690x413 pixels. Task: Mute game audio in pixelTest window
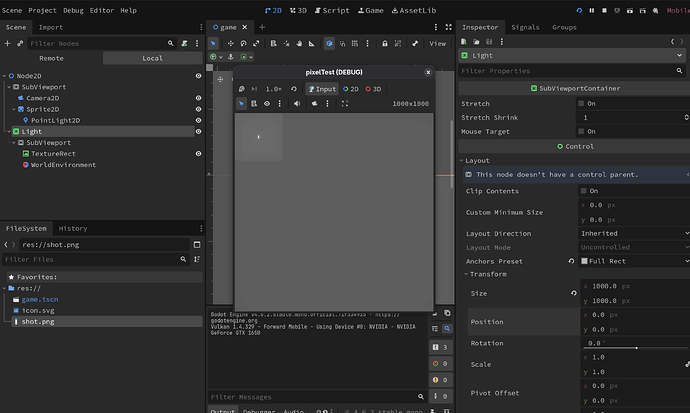point(297,104)
